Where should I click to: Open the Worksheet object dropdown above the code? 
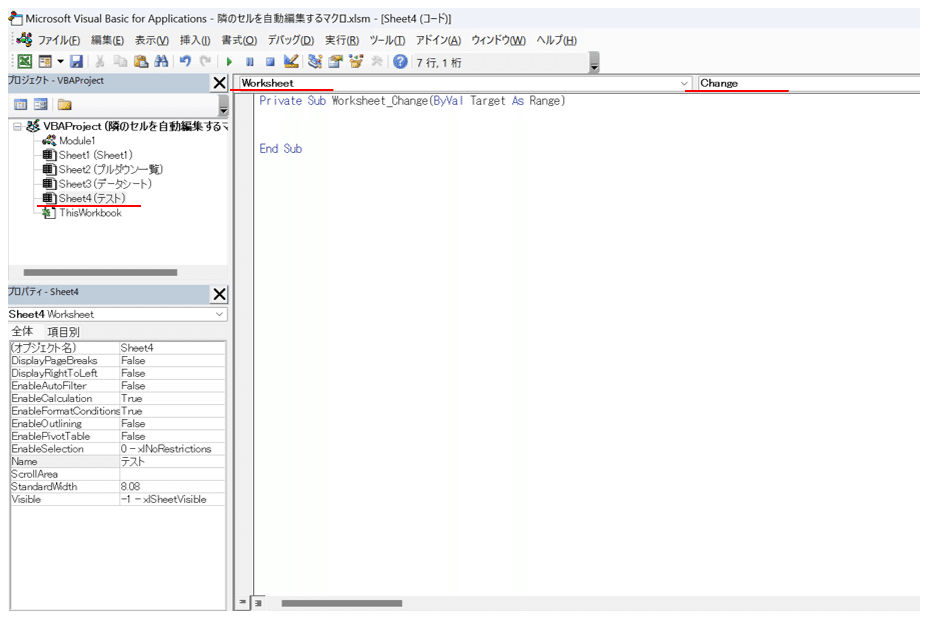[684, 84]
